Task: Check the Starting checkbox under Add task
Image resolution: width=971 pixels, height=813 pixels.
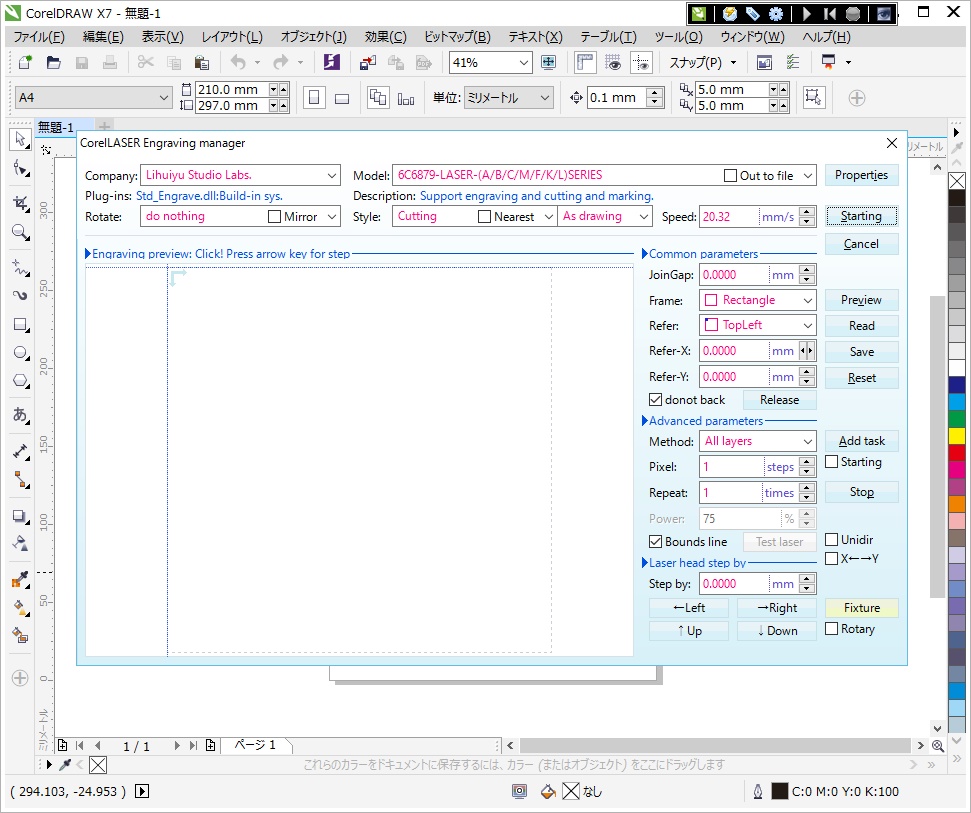Action: [x=832, y=462]
